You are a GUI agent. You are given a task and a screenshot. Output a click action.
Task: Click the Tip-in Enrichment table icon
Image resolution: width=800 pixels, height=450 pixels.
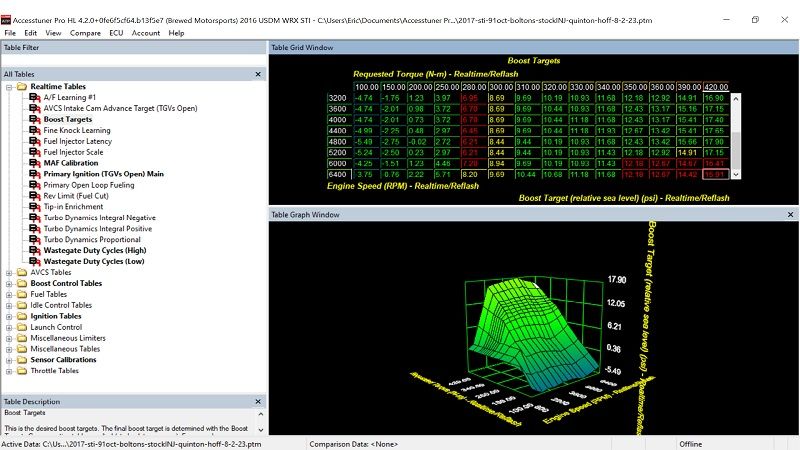[35, 207]
